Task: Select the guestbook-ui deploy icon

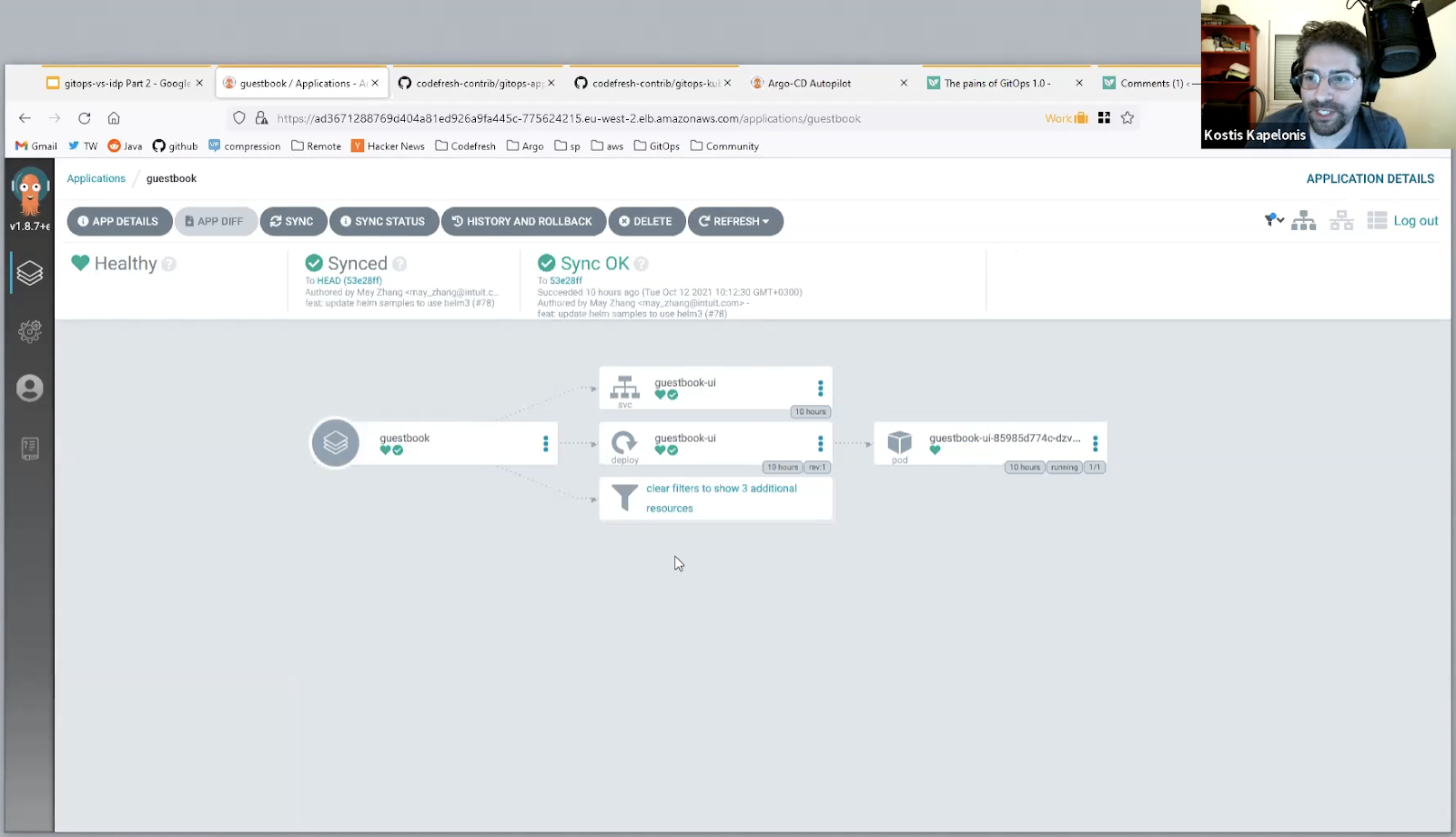Action: point(624,442)
